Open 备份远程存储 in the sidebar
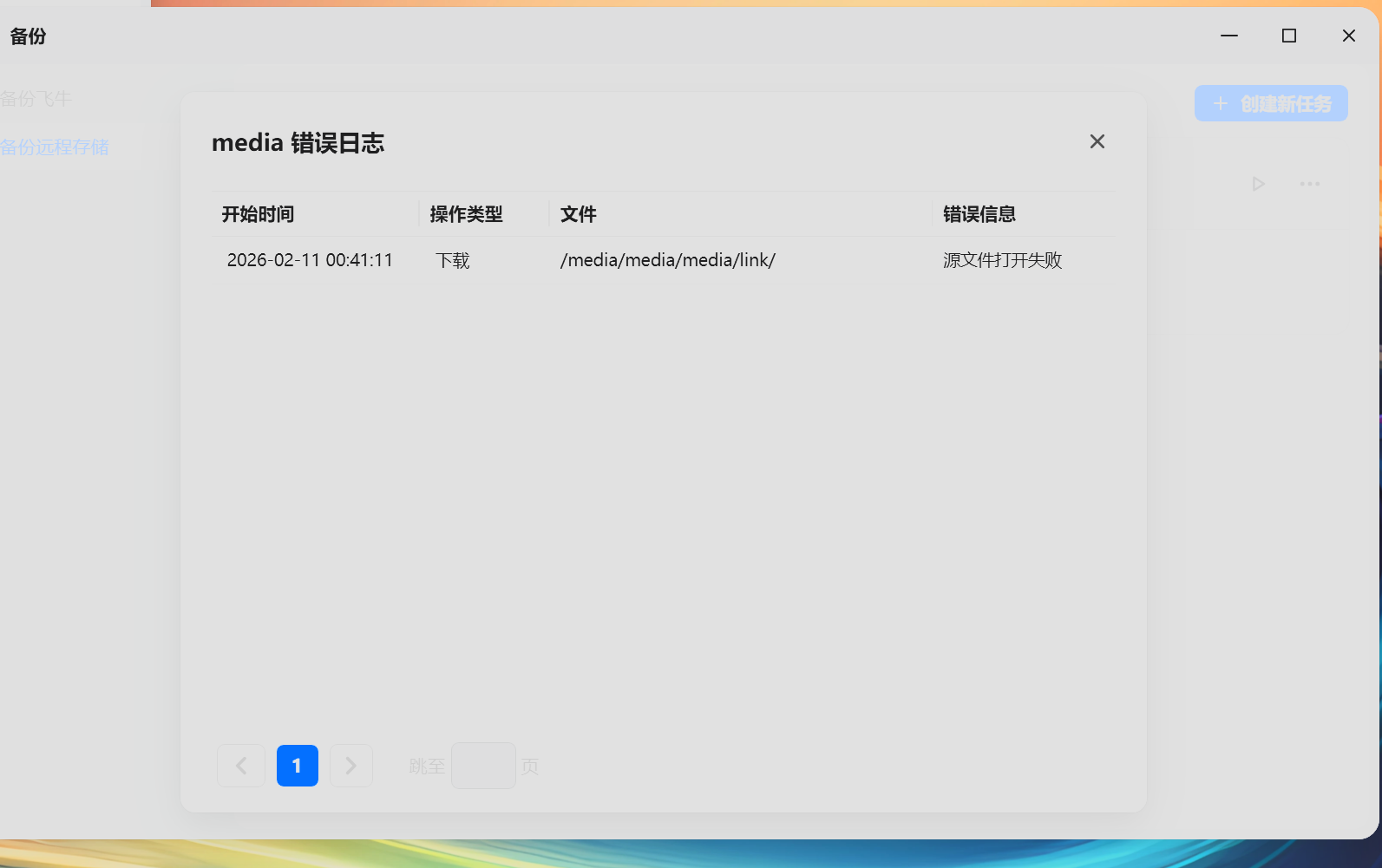The image size is (1382, 868). pos(55,147)
